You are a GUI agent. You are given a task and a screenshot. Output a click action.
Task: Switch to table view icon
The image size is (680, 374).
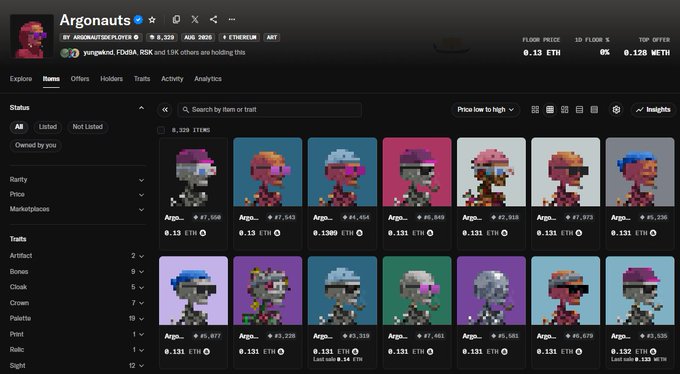(594, 110)
